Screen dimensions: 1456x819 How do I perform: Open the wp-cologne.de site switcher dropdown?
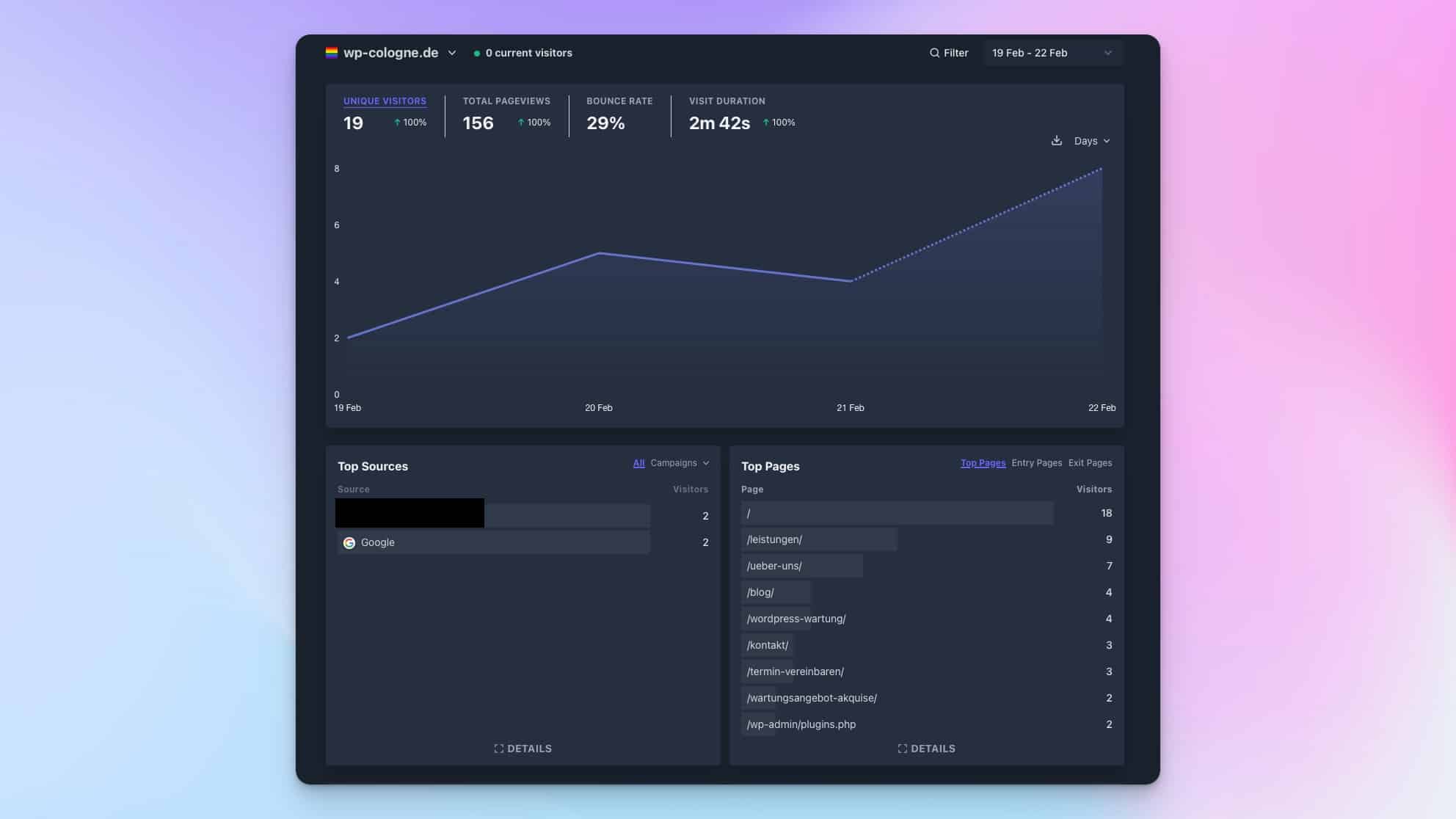click(x=452, y=53)
